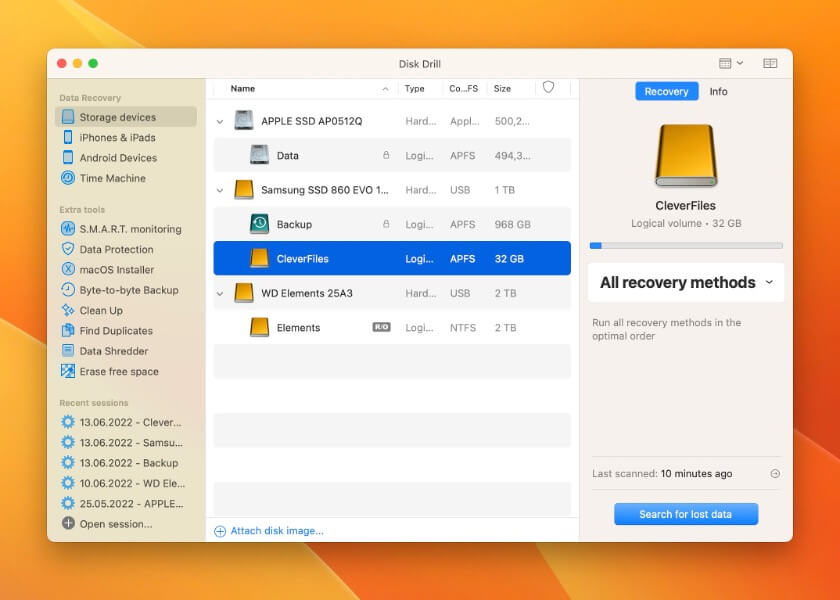Click the Time Machine sidebar item

(112, 178)
